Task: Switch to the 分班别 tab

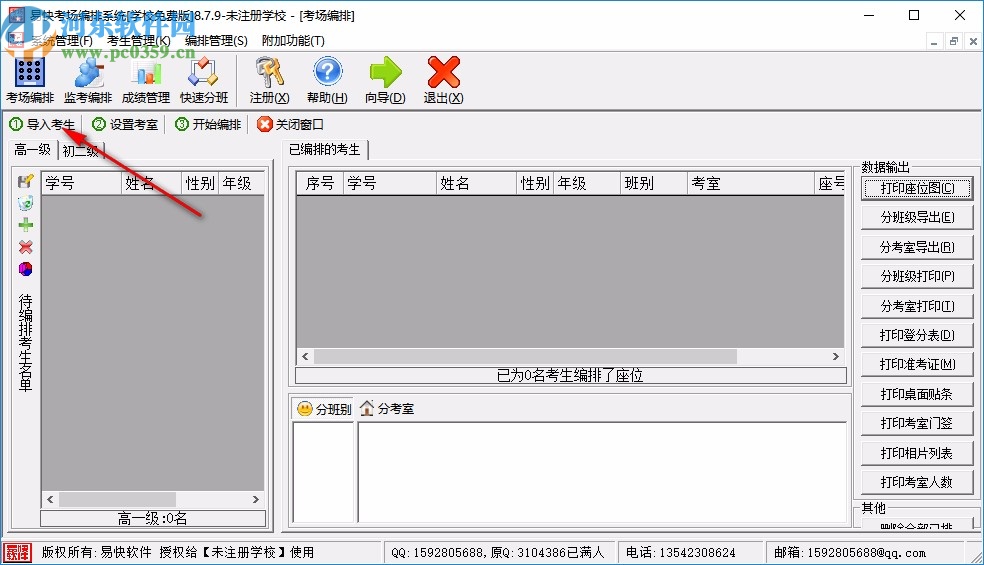Action: tap(324, 409)
